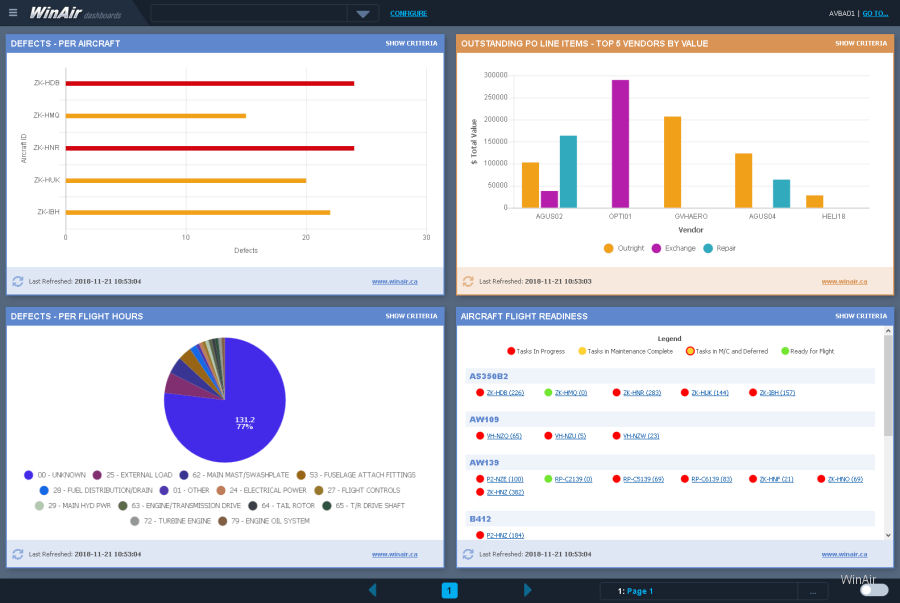Select page 1 indicator in pager
The image size is (900, 603).
point(450,590)
